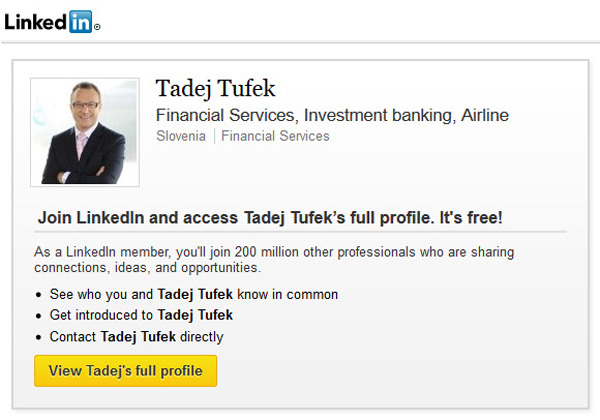This screenshot has width=600, height=420.
Task: Click the blue "in" box of the logo
Action: (80, 20)
